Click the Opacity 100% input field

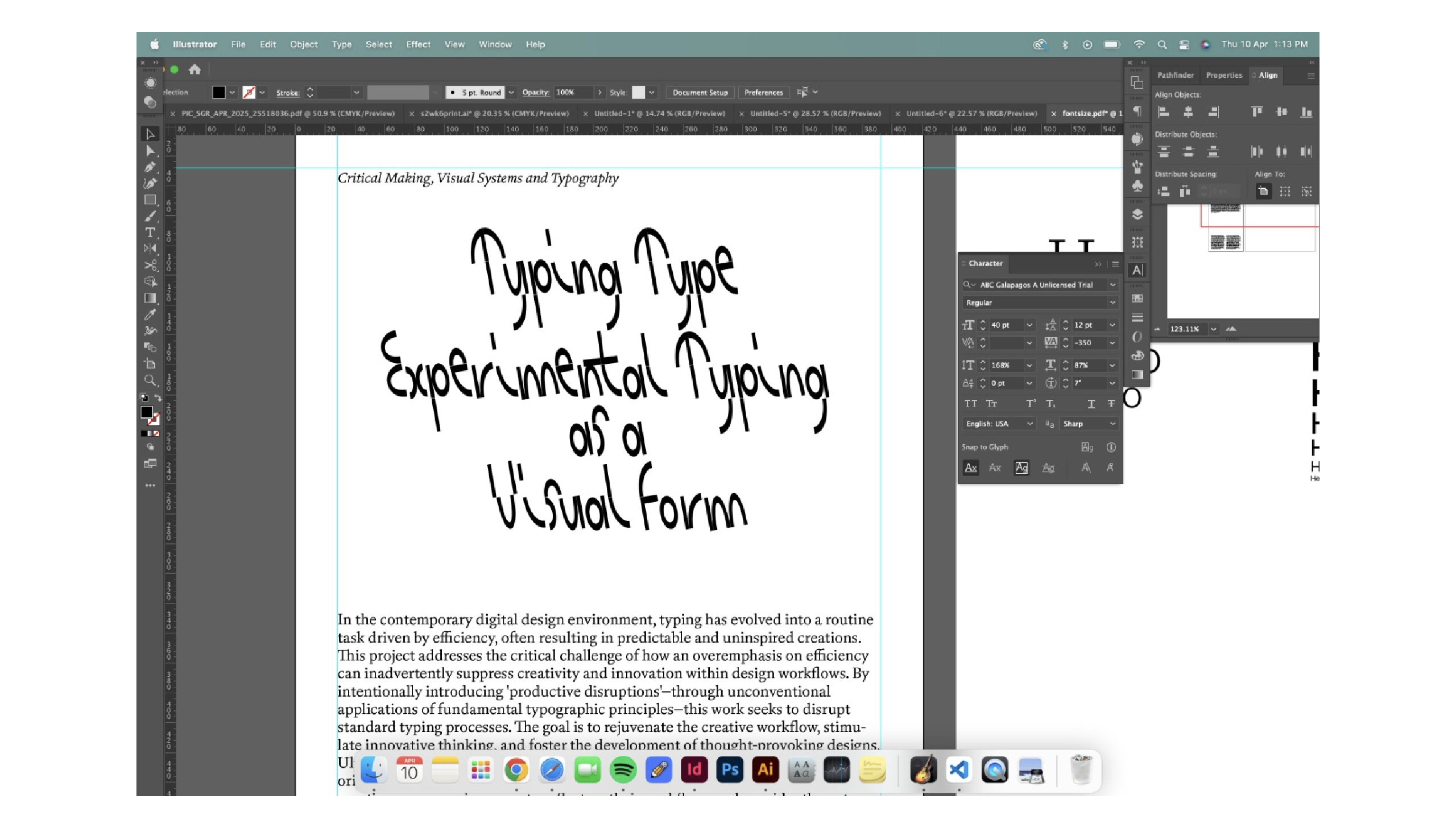coord(573,92)
